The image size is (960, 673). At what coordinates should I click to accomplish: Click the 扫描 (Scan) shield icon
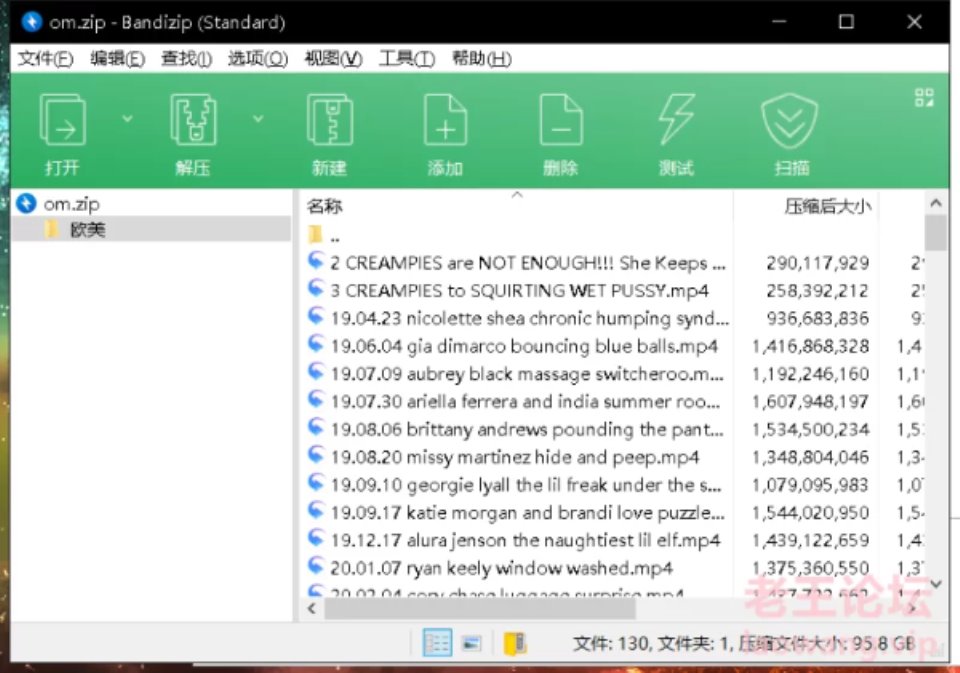[790, 121]
